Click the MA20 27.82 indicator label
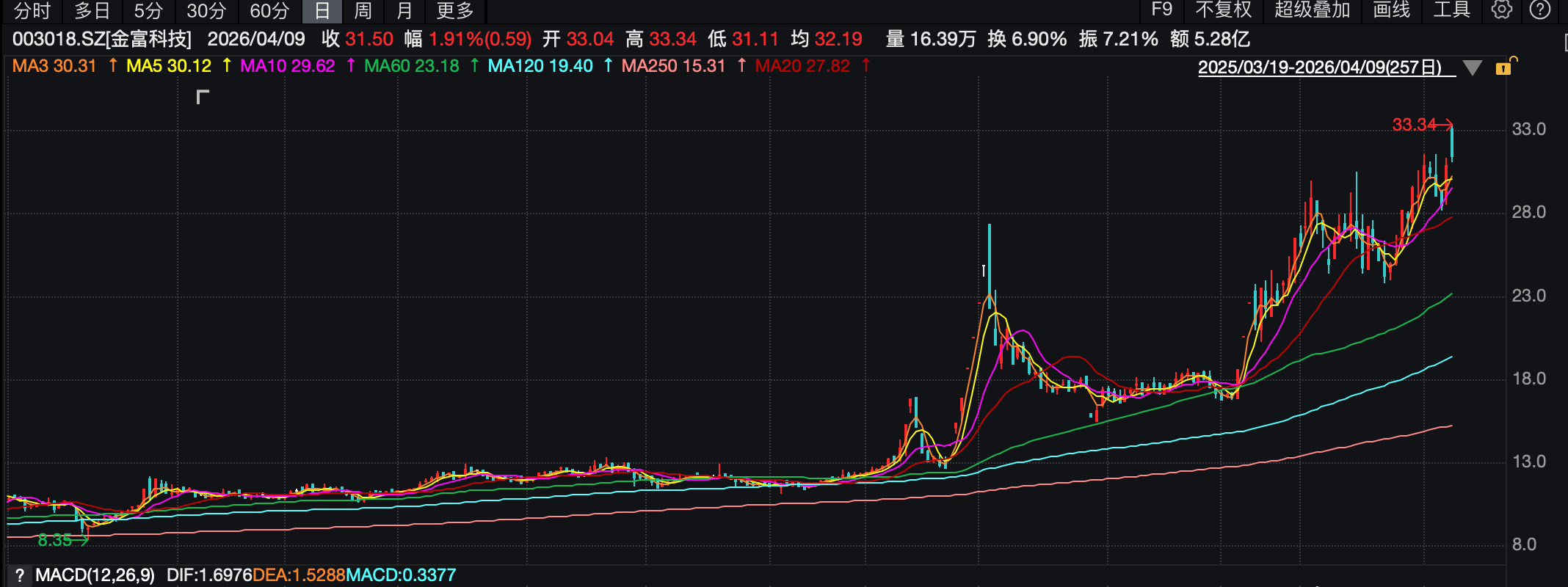This screenshot has height=587, width=1568. (802, 66)
